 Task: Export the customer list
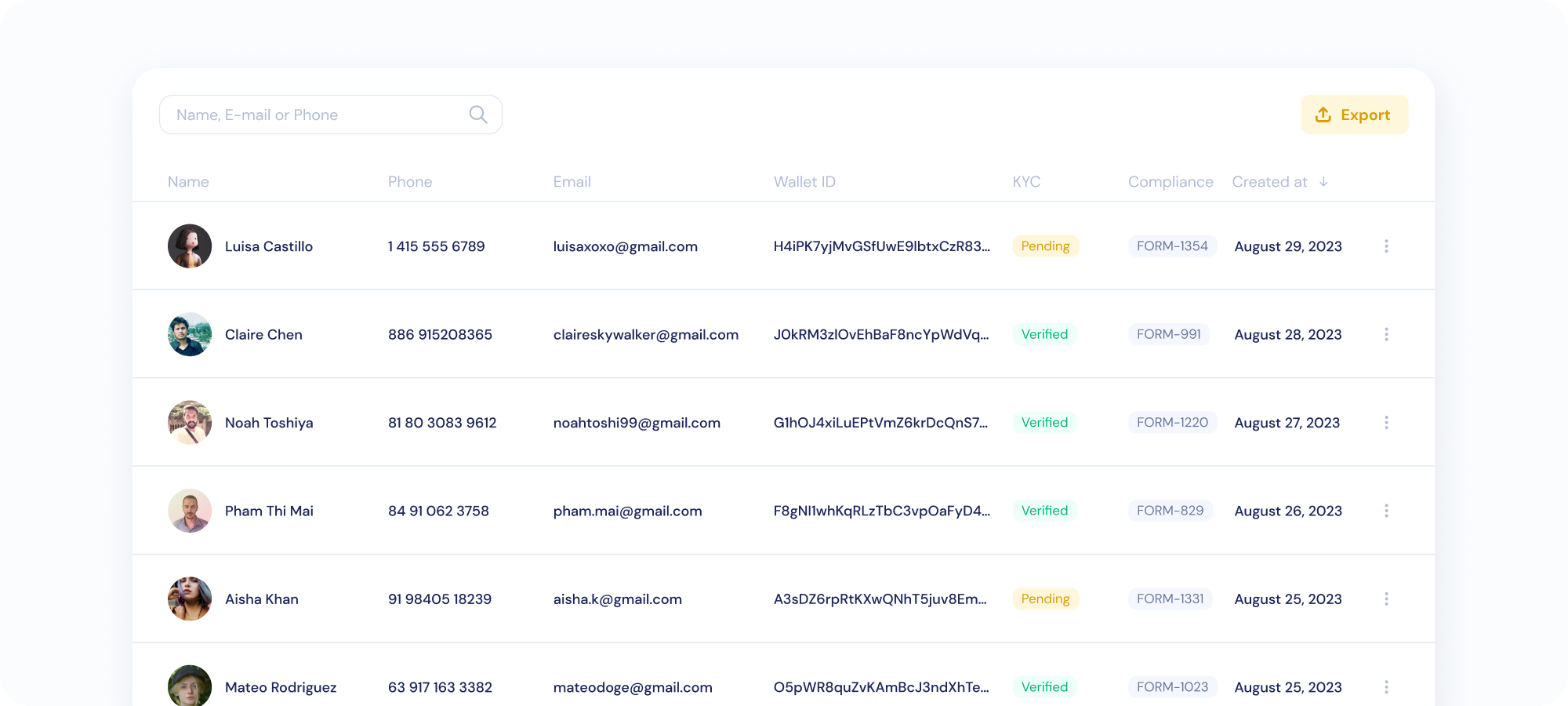[x=1354, y=115]
